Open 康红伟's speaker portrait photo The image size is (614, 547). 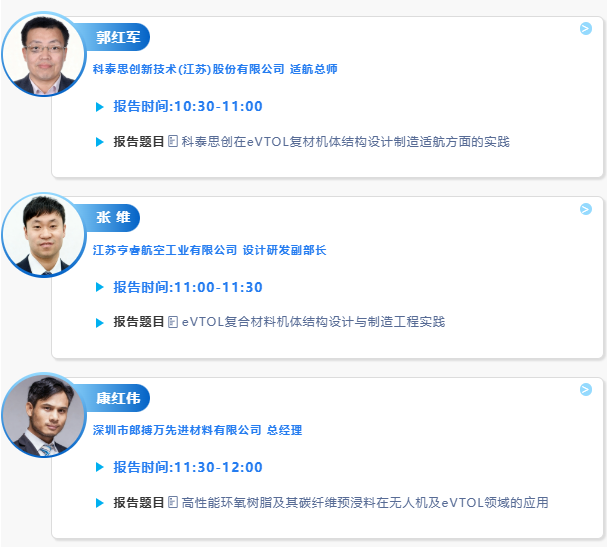click(43, 416)
